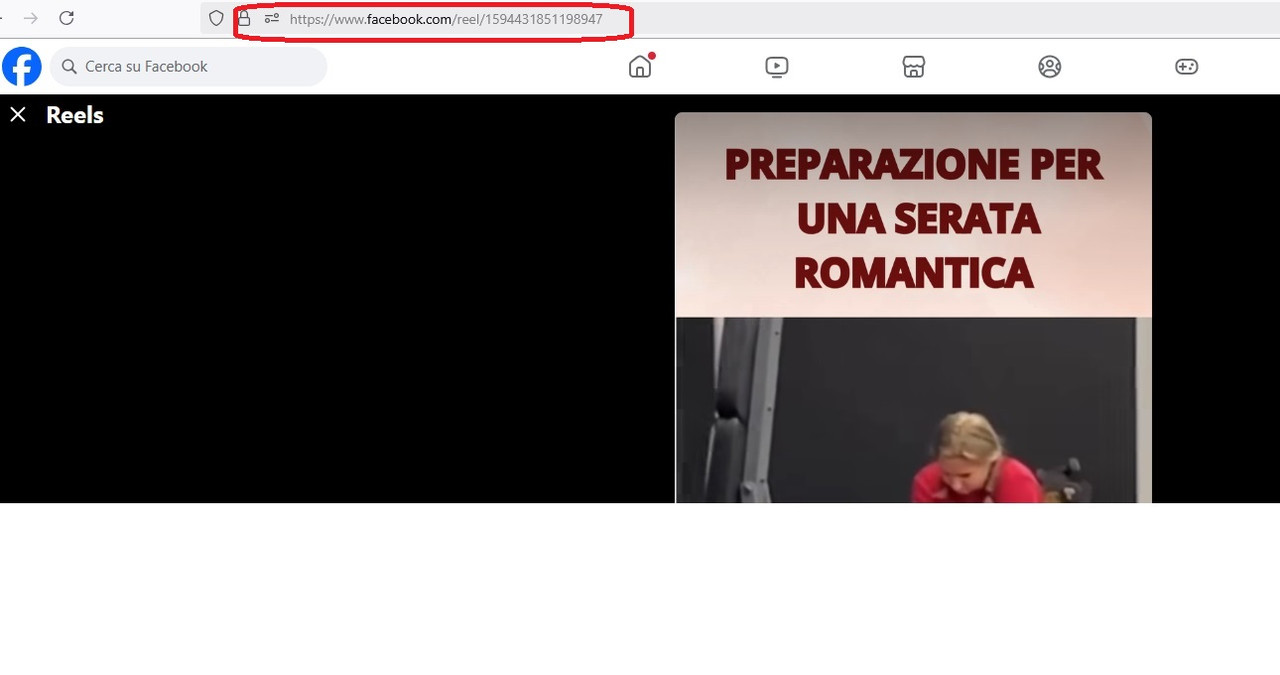Screen dimensions: 1280x675
Task: Go forward with the browser arrow
Action: 31,18
